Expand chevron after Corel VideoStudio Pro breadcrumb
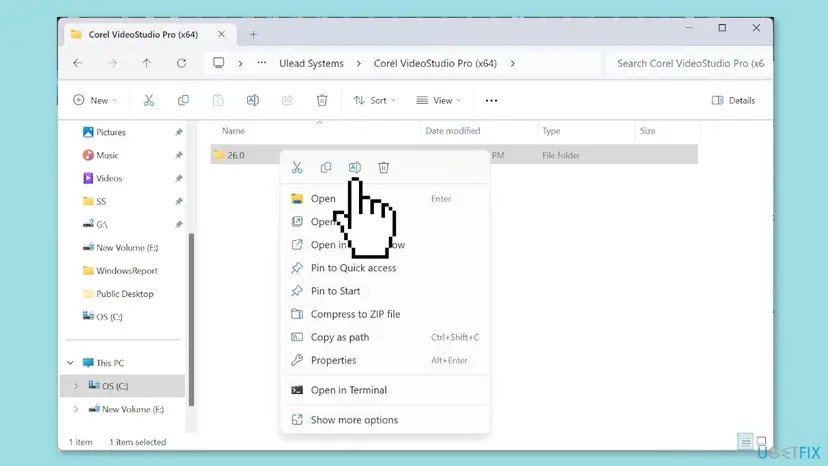The image size is (828, 466). click(512, 63)
